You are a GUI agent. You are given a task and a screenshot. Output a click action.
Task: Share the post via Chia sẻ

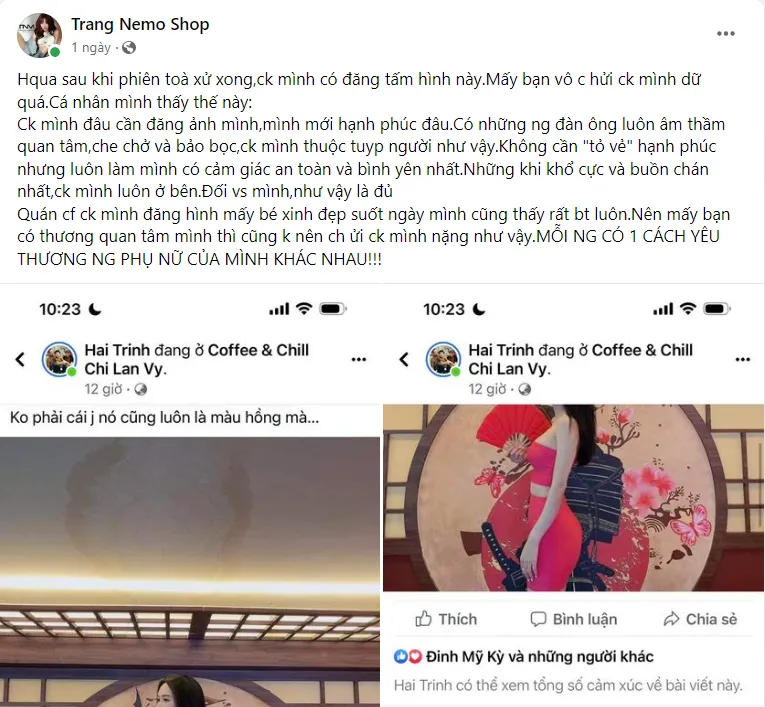point(700,619)
